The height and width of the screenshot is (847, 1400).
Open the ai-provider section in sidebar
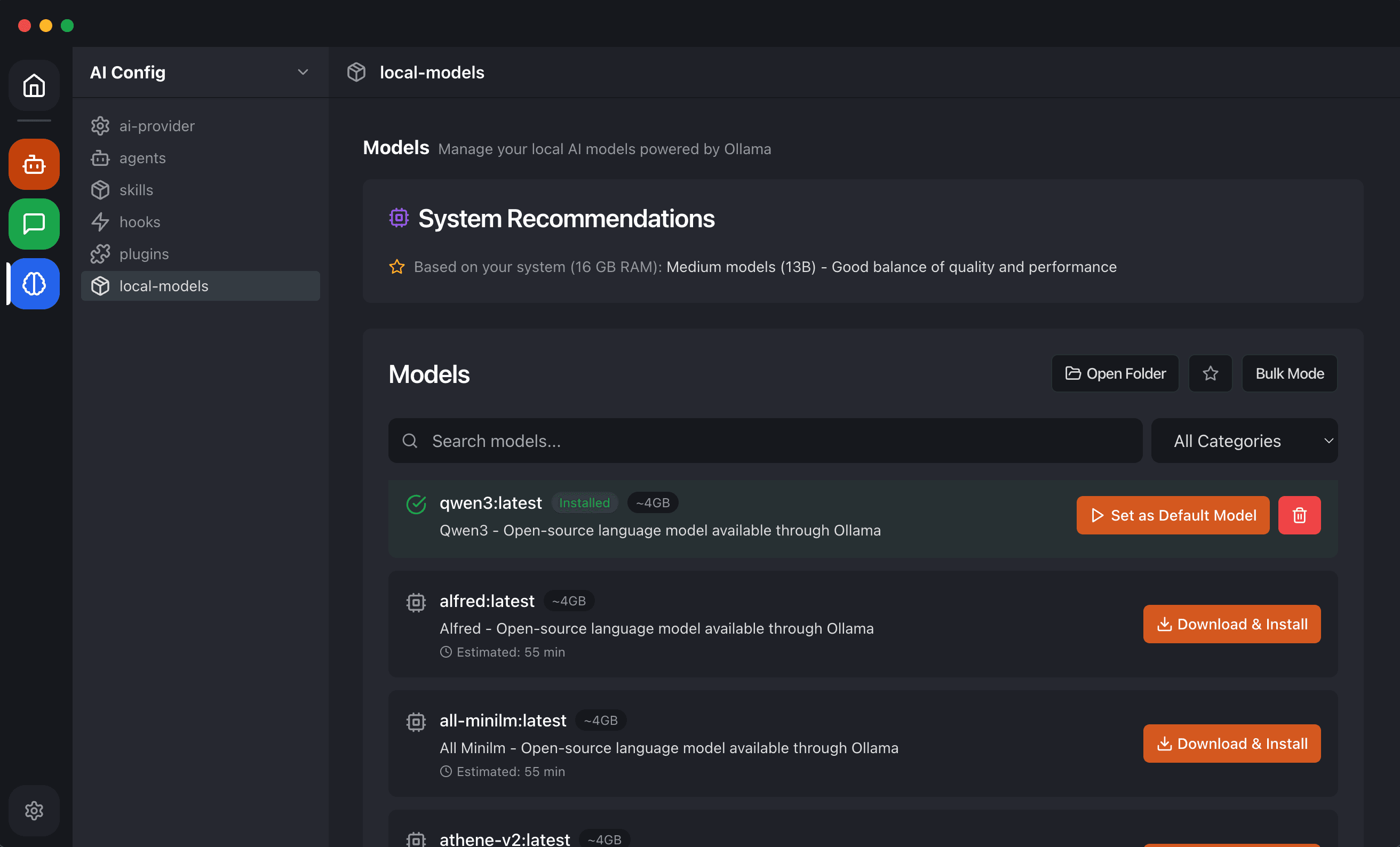[x=157, y=126]
